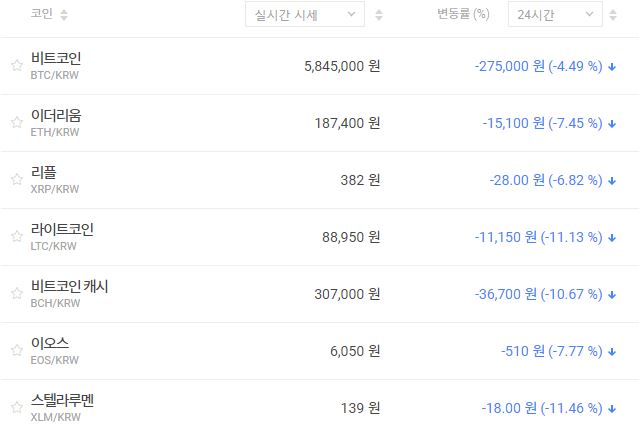The width and height of the screenshot is (639, 434).
Task: Select the 리플 coin name
Action: (x=43, y=173)
